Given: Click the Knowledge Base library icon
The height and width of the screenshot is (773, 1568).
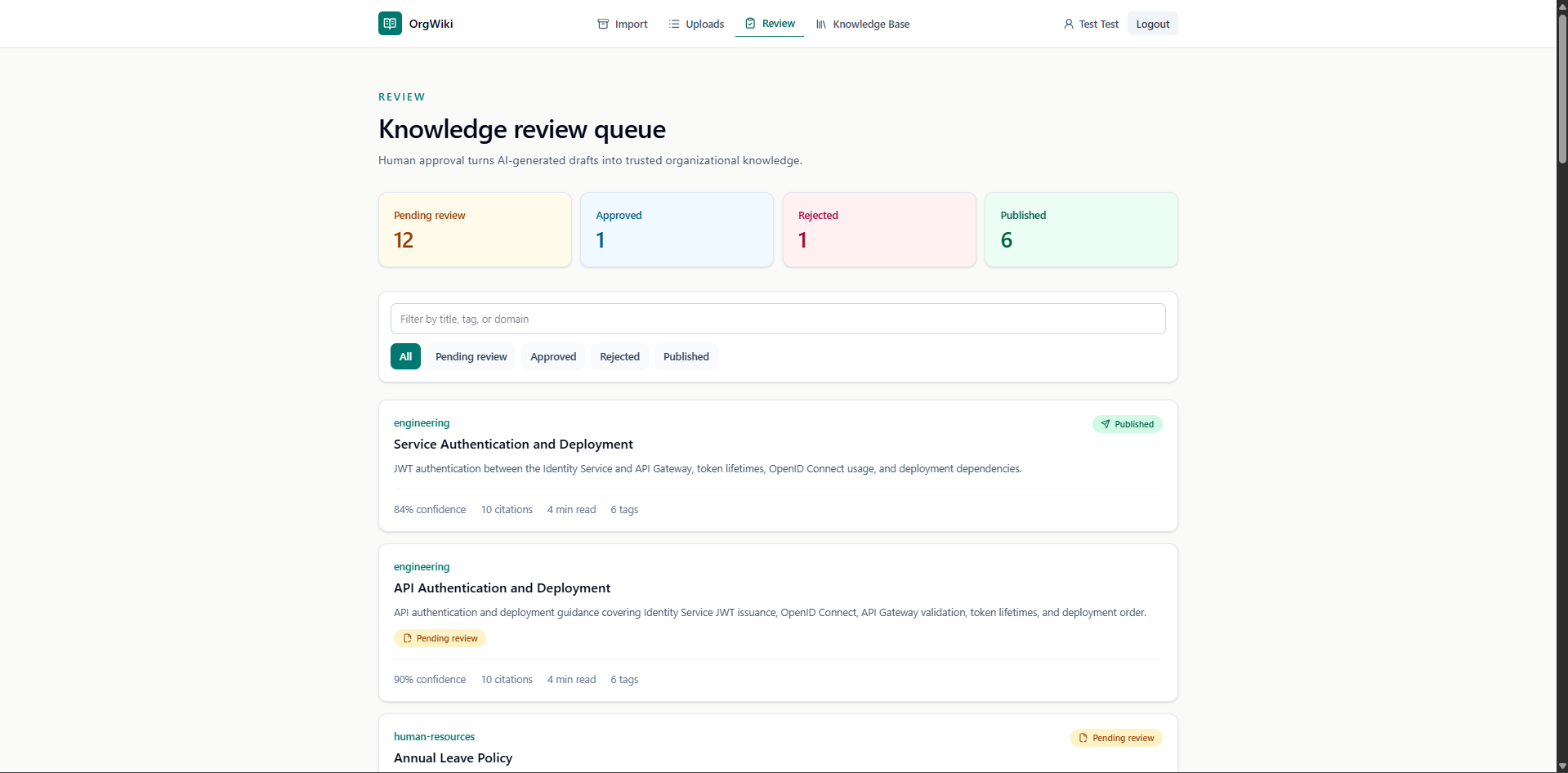Looking at the screenshot, I should pos(821,24).
